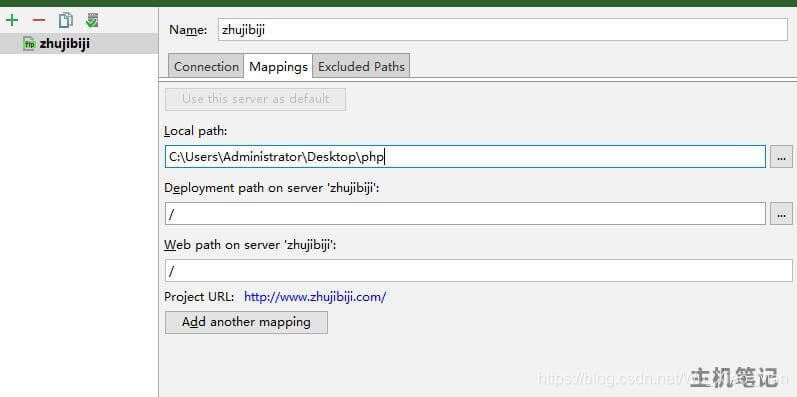Click the ftp icon beside zhujibiji
797x397 pixels.
[x=29, y=44]
